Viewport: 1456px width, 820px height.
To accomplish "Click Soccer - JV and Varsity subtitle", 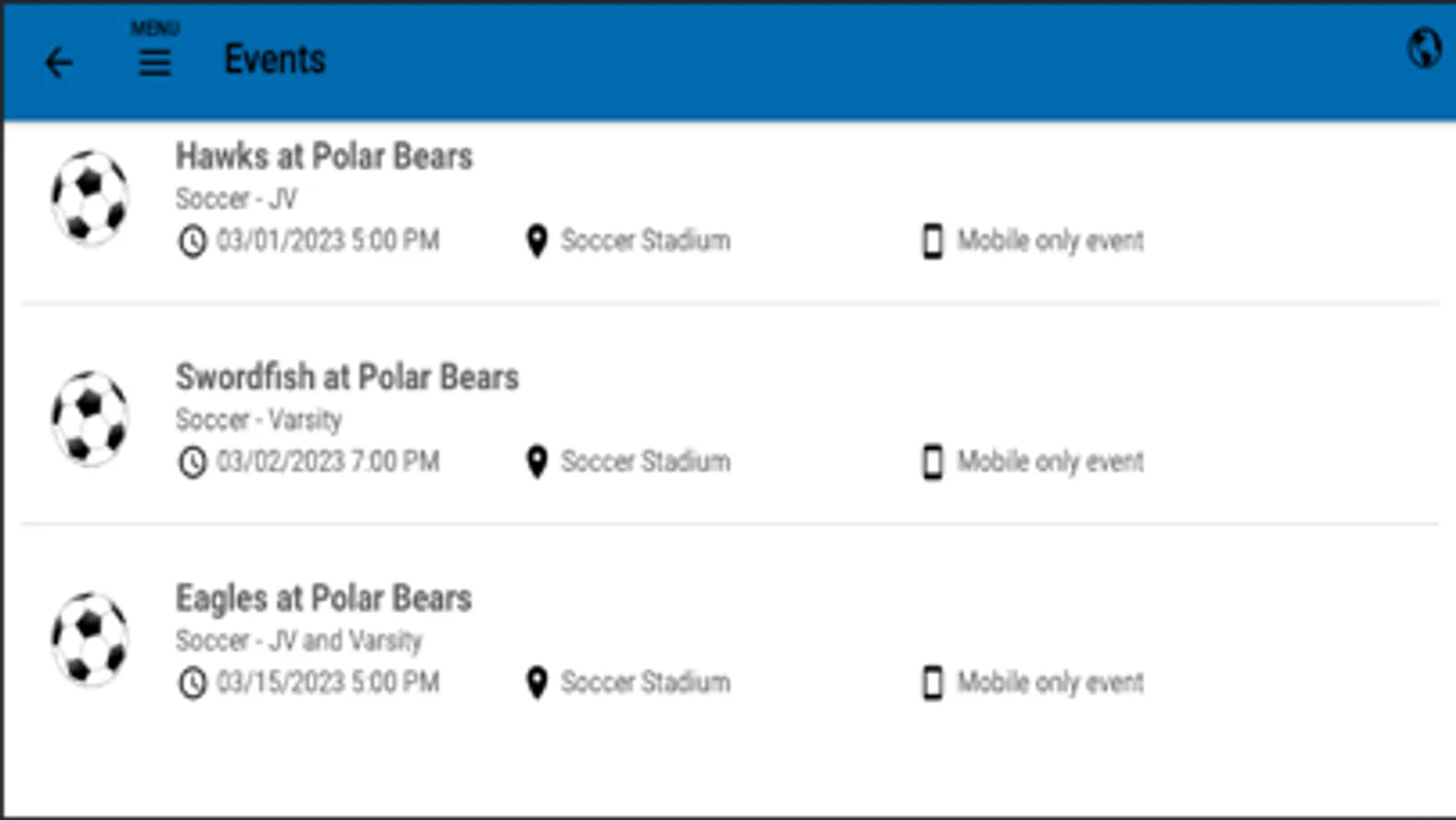I will [x=299, y=641].
